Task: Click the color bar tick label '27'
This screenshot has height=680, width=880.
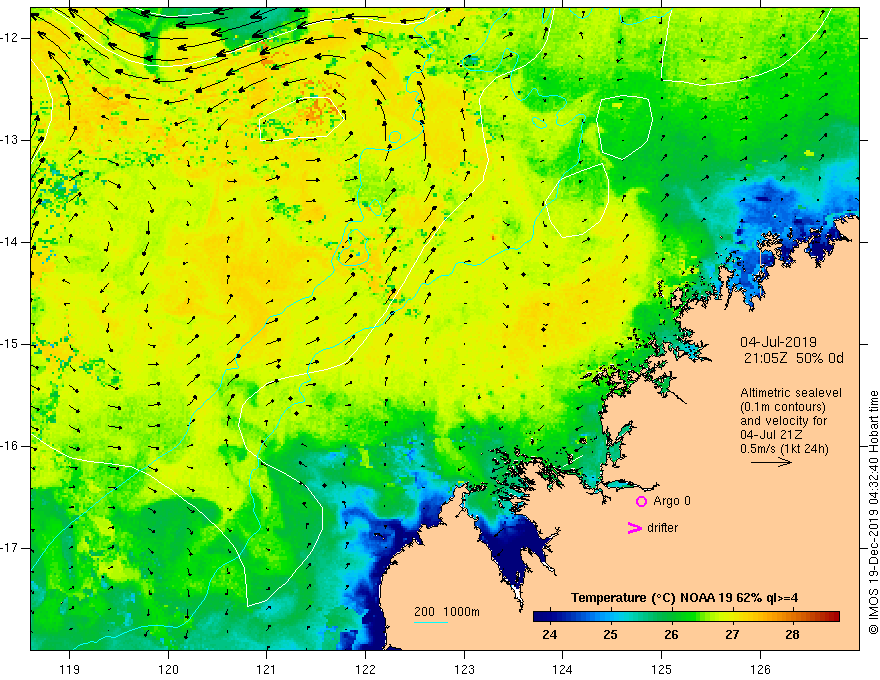Action: [x=732, y=635]
